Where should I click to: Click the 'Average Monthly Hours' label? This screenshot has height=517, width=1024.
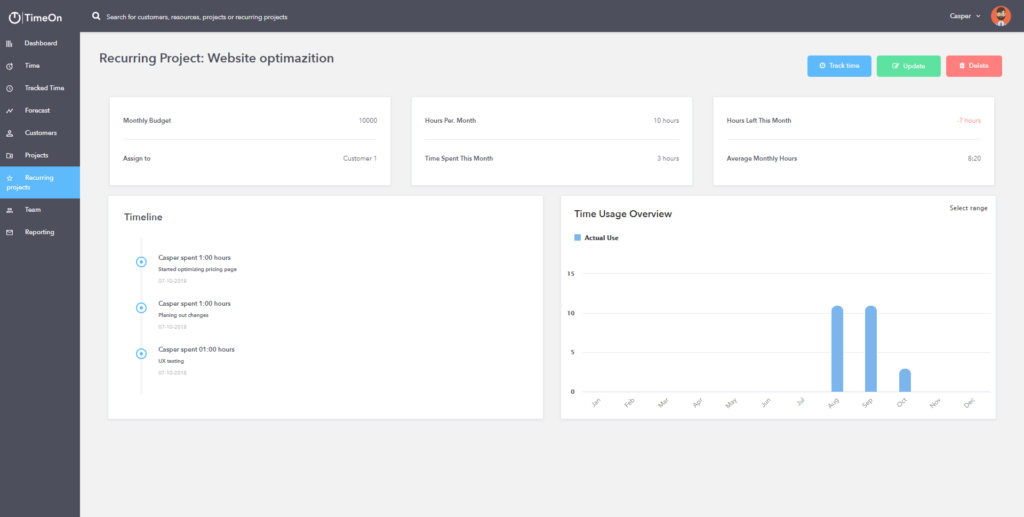click(761, 159)
